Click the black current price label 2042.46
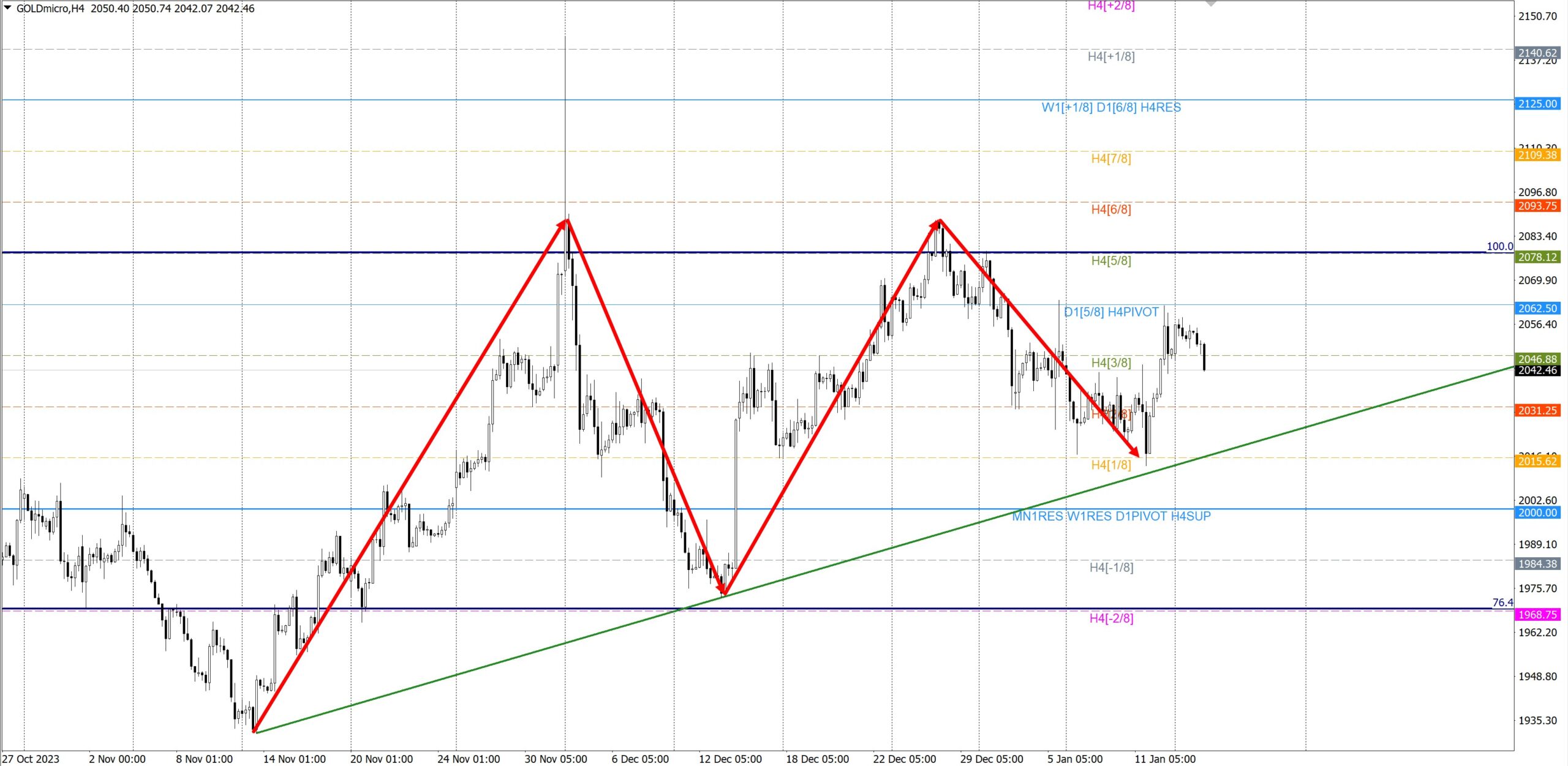This screenshot has height=766, width=1568. click(1537, 370)
